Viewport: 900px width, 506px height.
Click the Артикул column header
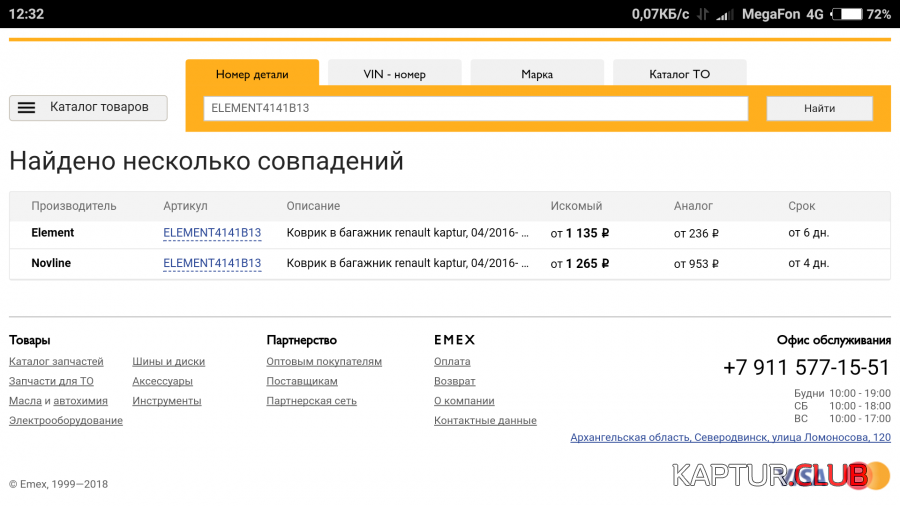point(185,206)
